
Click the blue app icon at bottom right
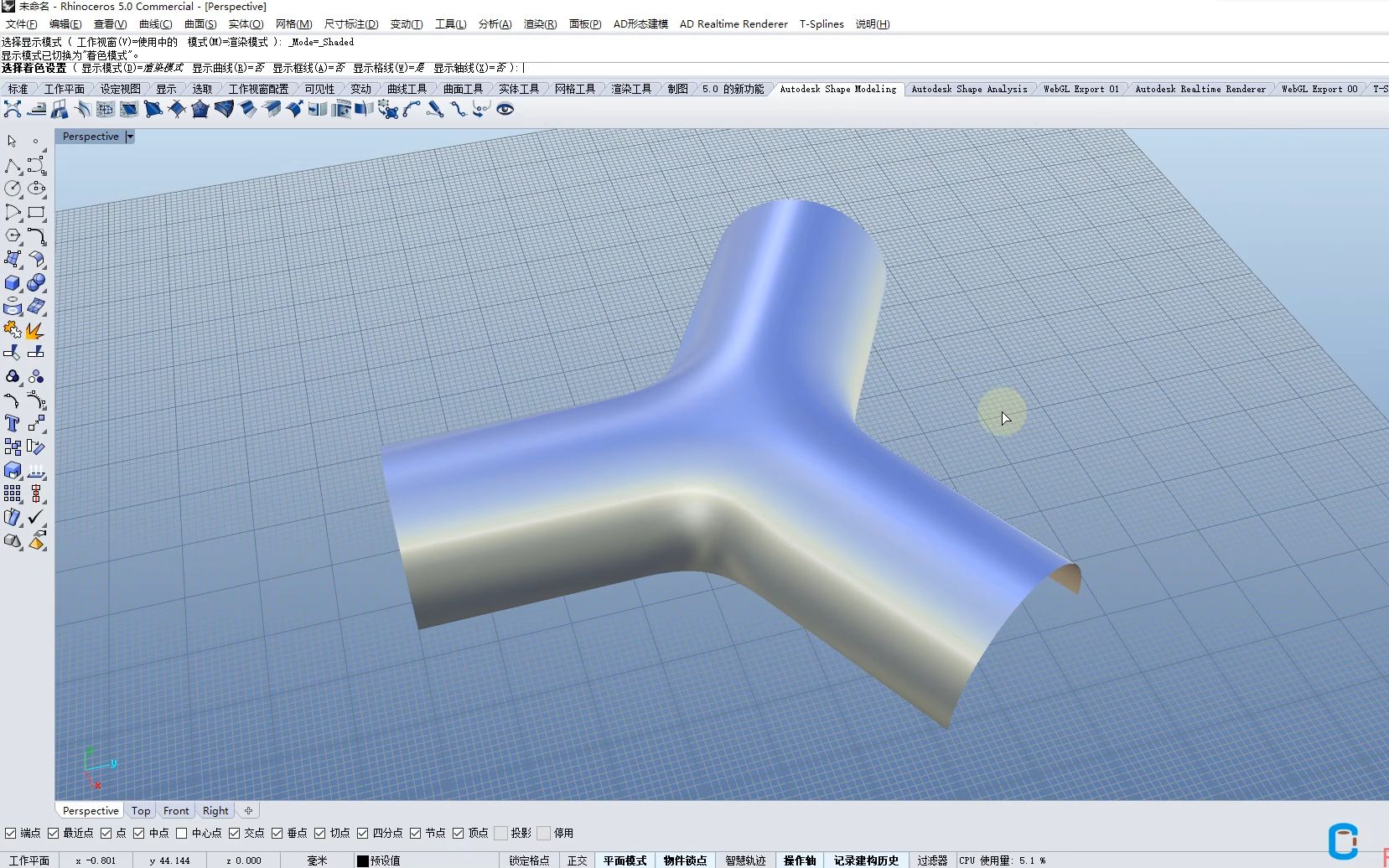1343,841
